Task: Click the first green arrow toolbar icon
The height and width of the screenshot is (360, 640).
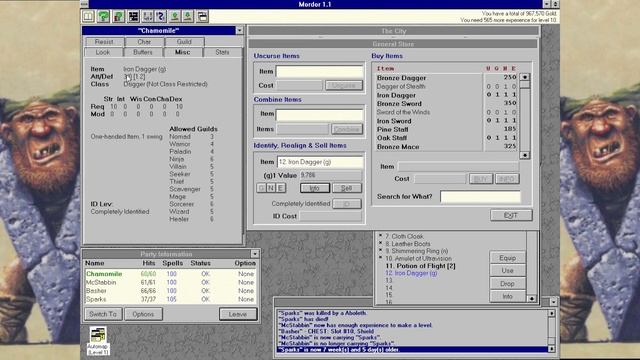Action: (175, 16)
